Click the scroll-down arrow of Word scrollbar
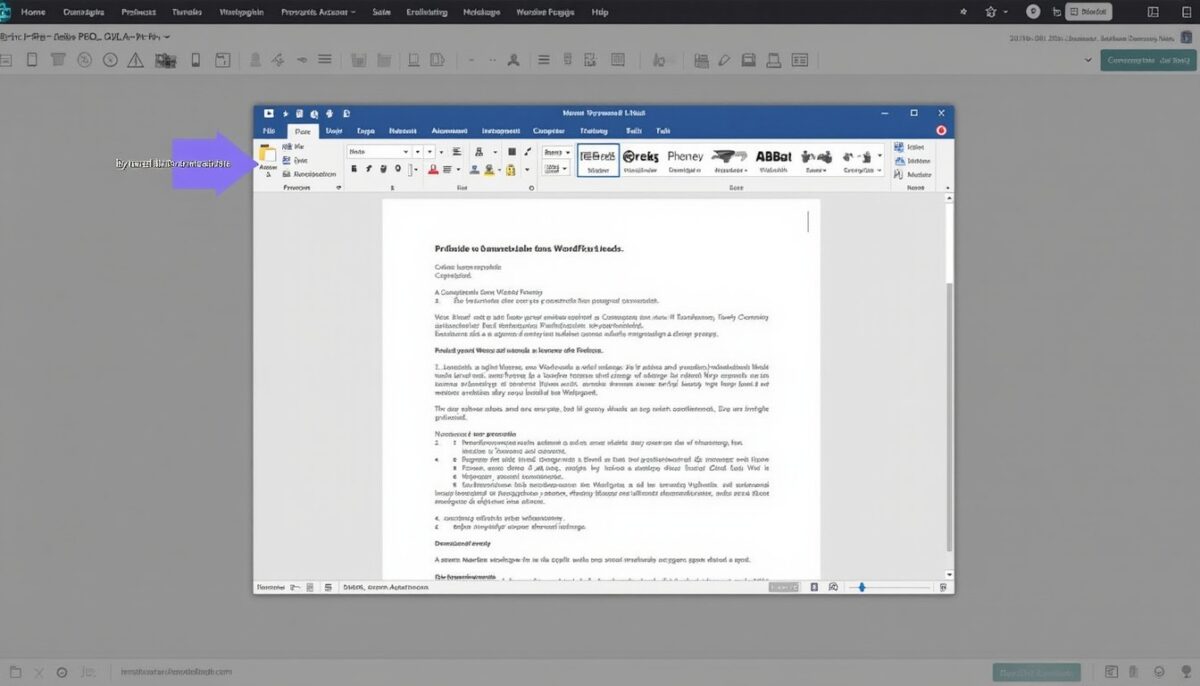Image resolution: width=1200 pixels, height=686 pixels. point(948,574)
